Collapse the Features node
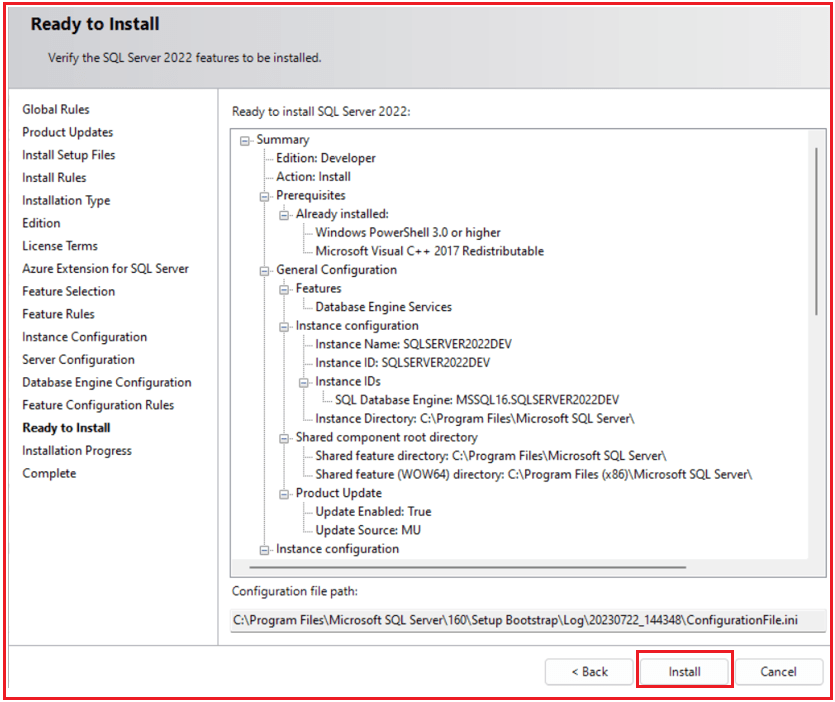835x702 pixels. (284, 290)
